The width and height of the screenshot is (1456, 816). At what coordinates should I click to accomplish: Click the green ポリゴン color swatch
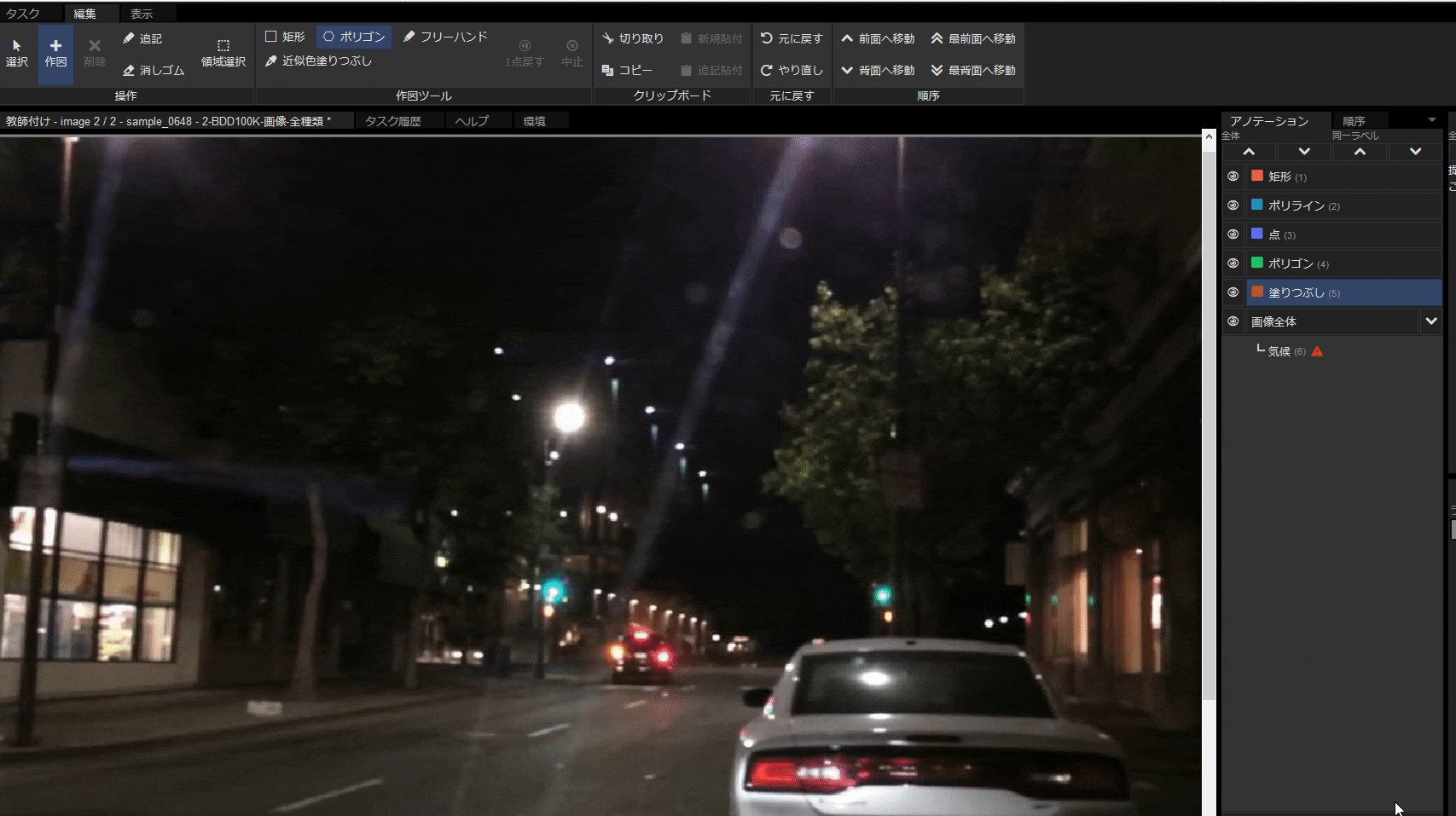tap(1257, 263)
